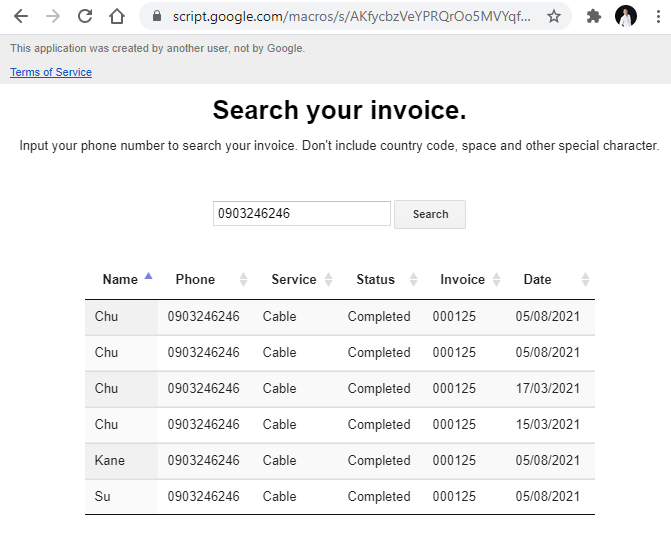Click the browser back arrow

pyautogui.click(x=21, y=16)
